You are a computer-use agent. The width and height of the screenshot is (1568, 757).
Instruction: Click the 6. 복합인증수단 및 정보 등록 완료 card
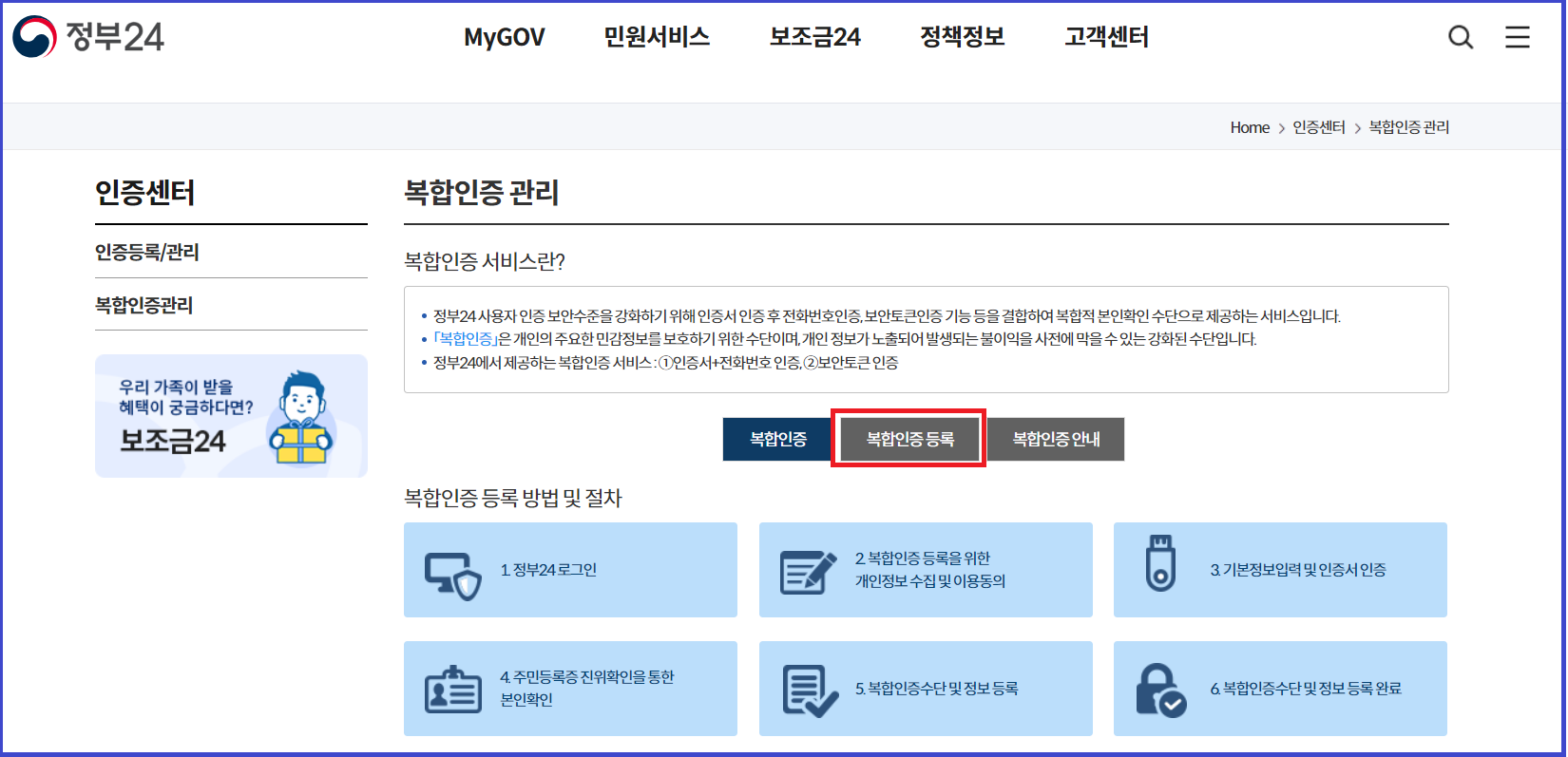point(1280,689)
